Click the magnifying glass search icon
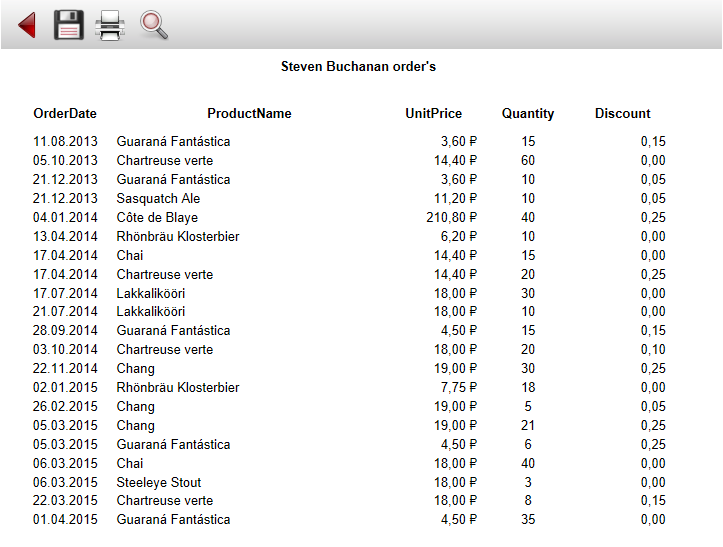The image size is (723, 547). 154,25
